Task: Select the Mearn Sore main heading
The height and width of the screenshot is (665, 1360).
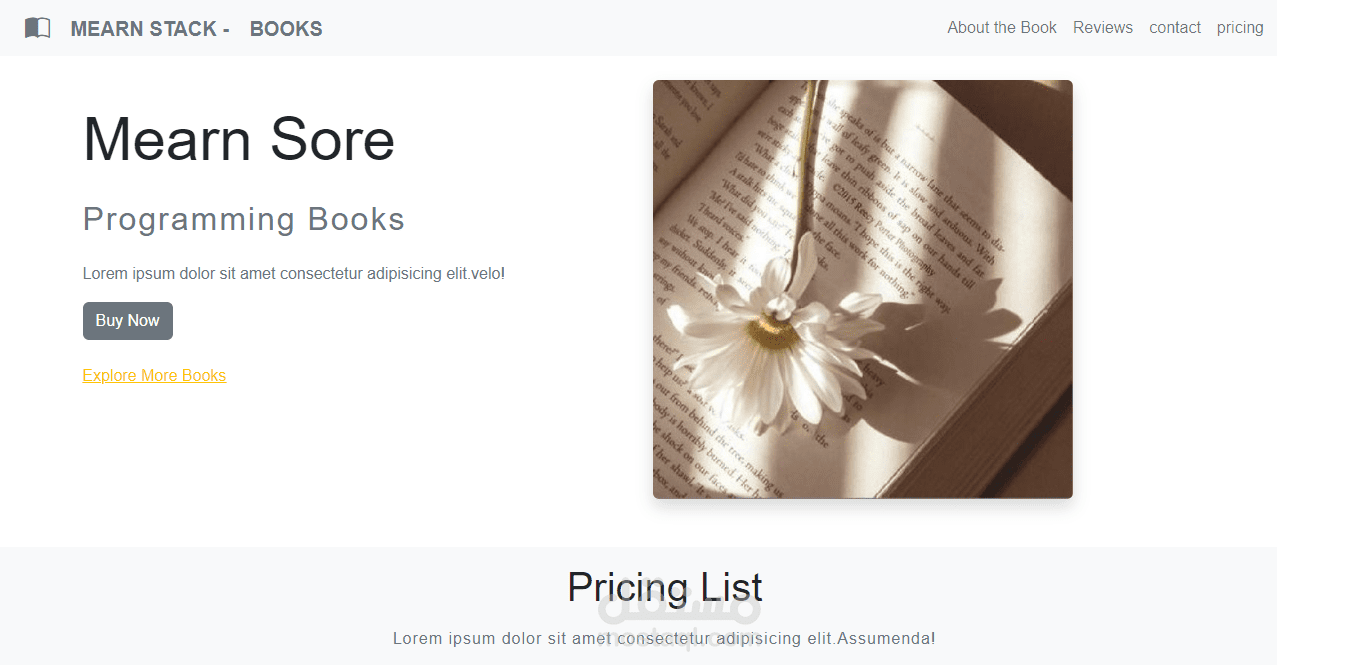Action: click(x=238, y=140)
